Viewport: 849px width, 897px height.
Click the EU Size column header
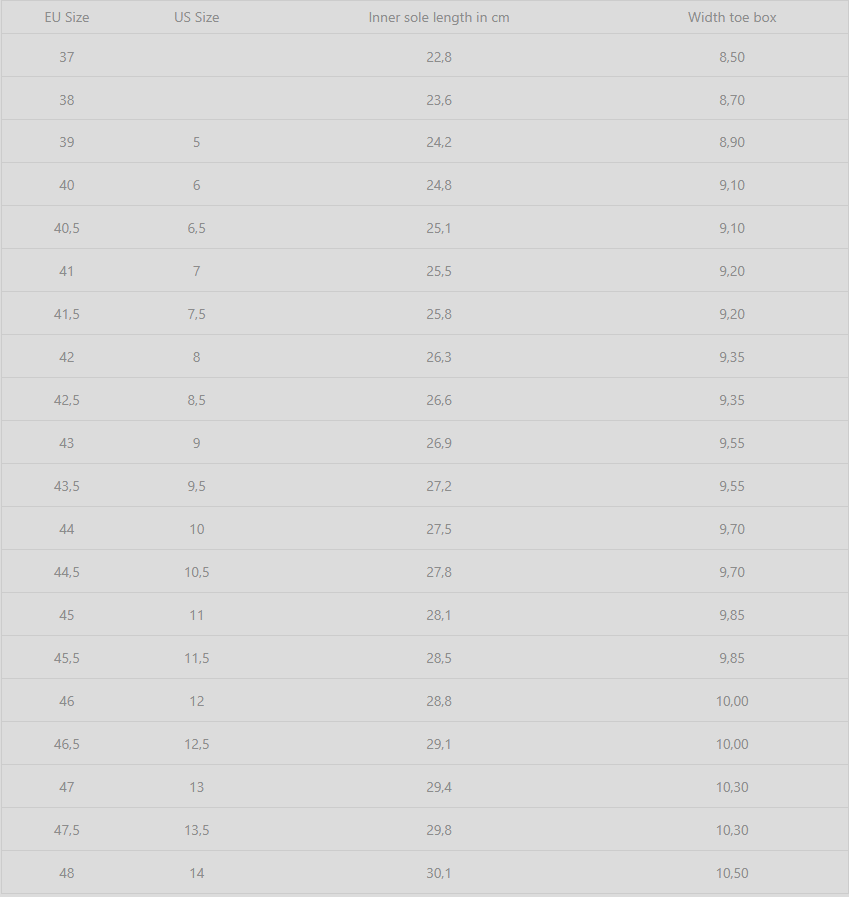[67, 17]
